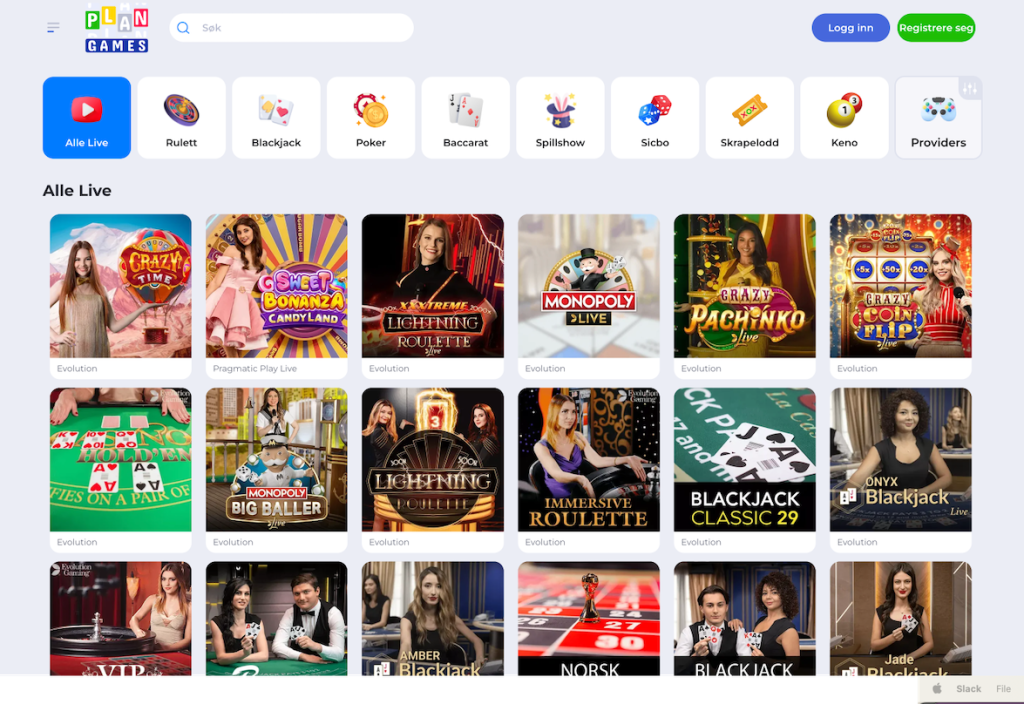Open the hamburger menu icon
Image resolution: width=1024 pixels, height=704 pixels.
click(53, 27)
